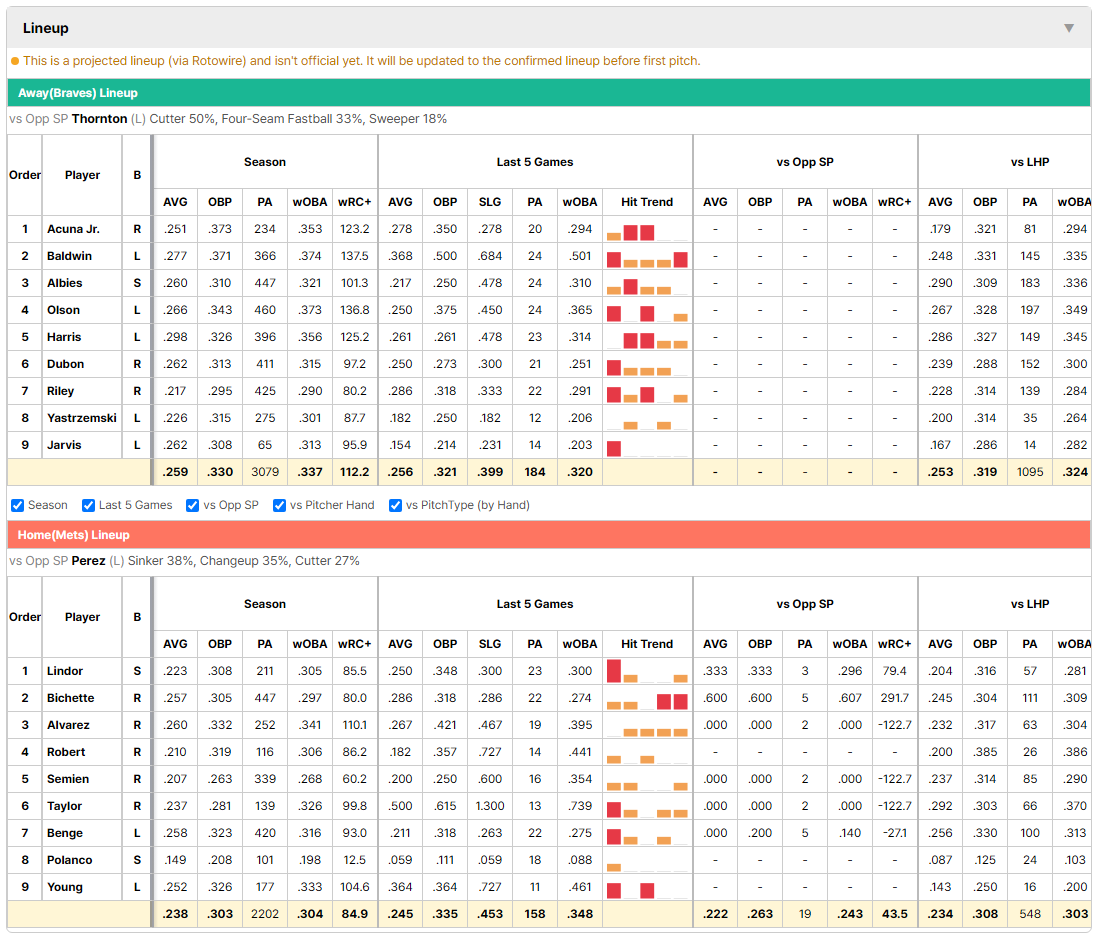The width and height of the screenshot is (1098, 939).
Task: Uncheck vs PitchType (by Hand) checkbox
Action: coord(396,506)
